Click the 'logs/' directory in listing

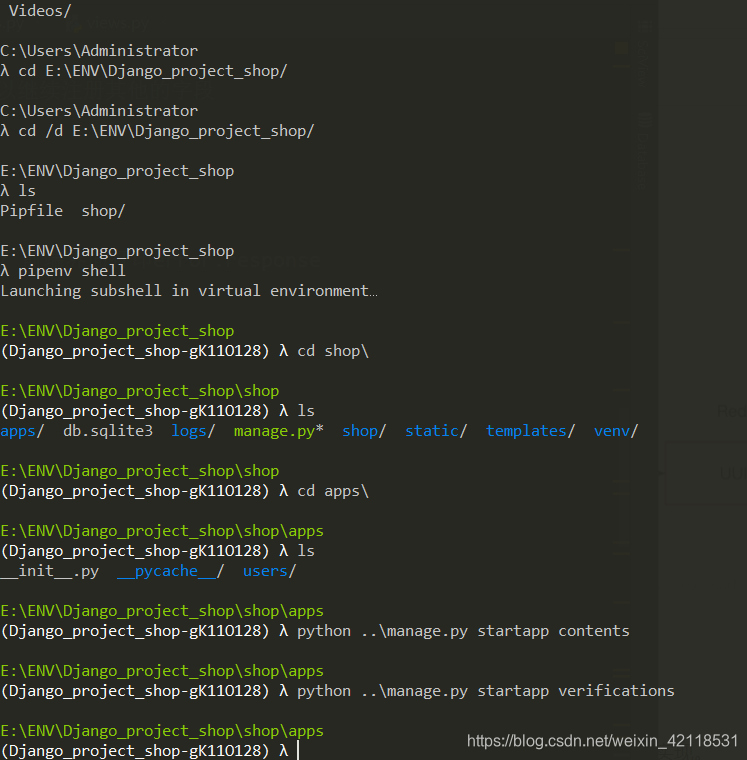point(193,431)
